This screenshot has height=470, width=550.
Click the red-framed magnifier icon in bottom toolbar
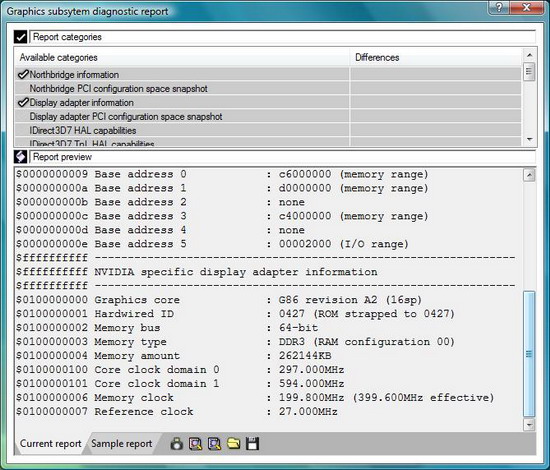[x=195, y=444]
